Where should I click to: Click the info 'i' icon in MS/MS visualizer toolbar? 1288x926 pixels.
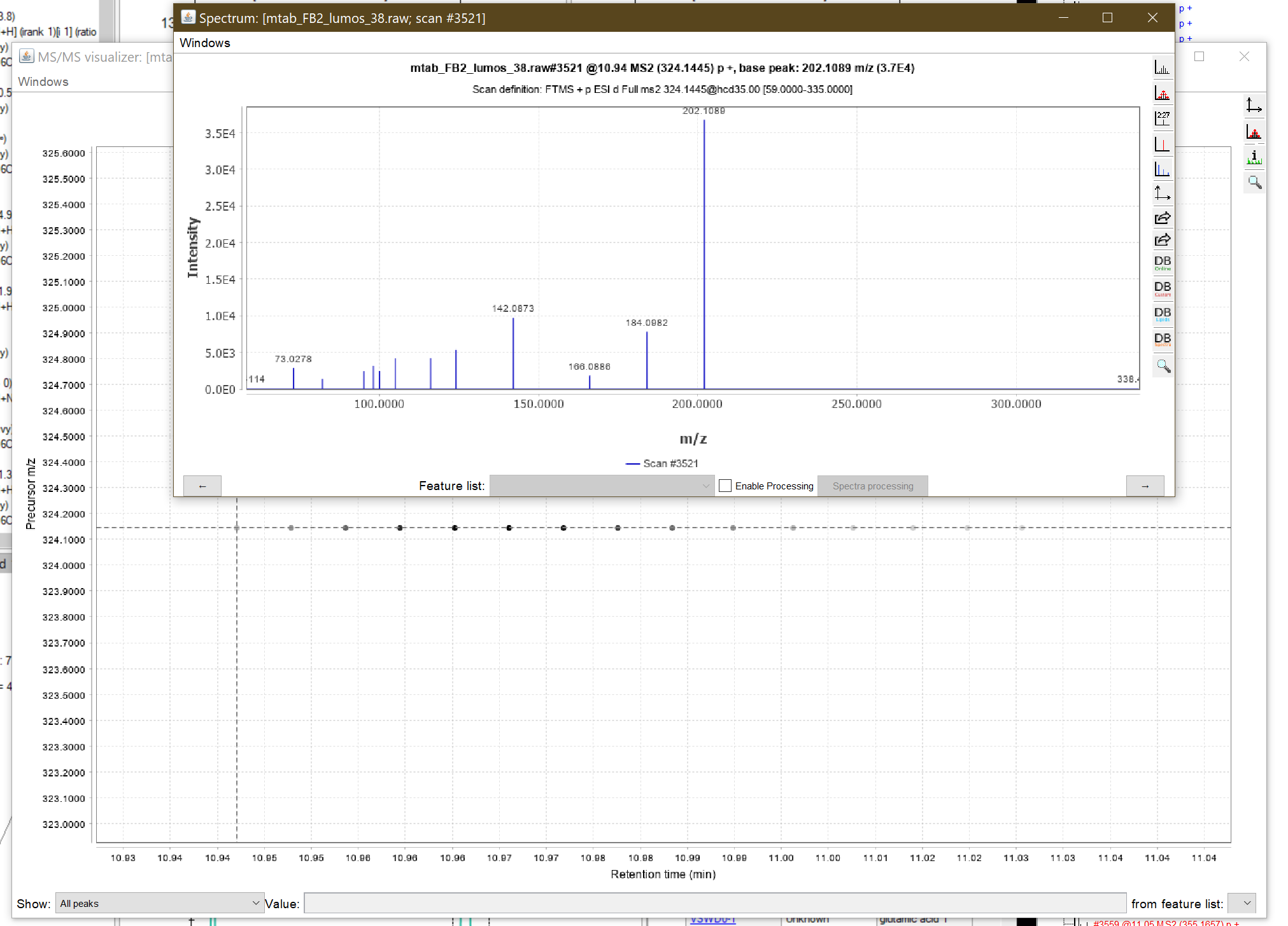coord(1254,157)
